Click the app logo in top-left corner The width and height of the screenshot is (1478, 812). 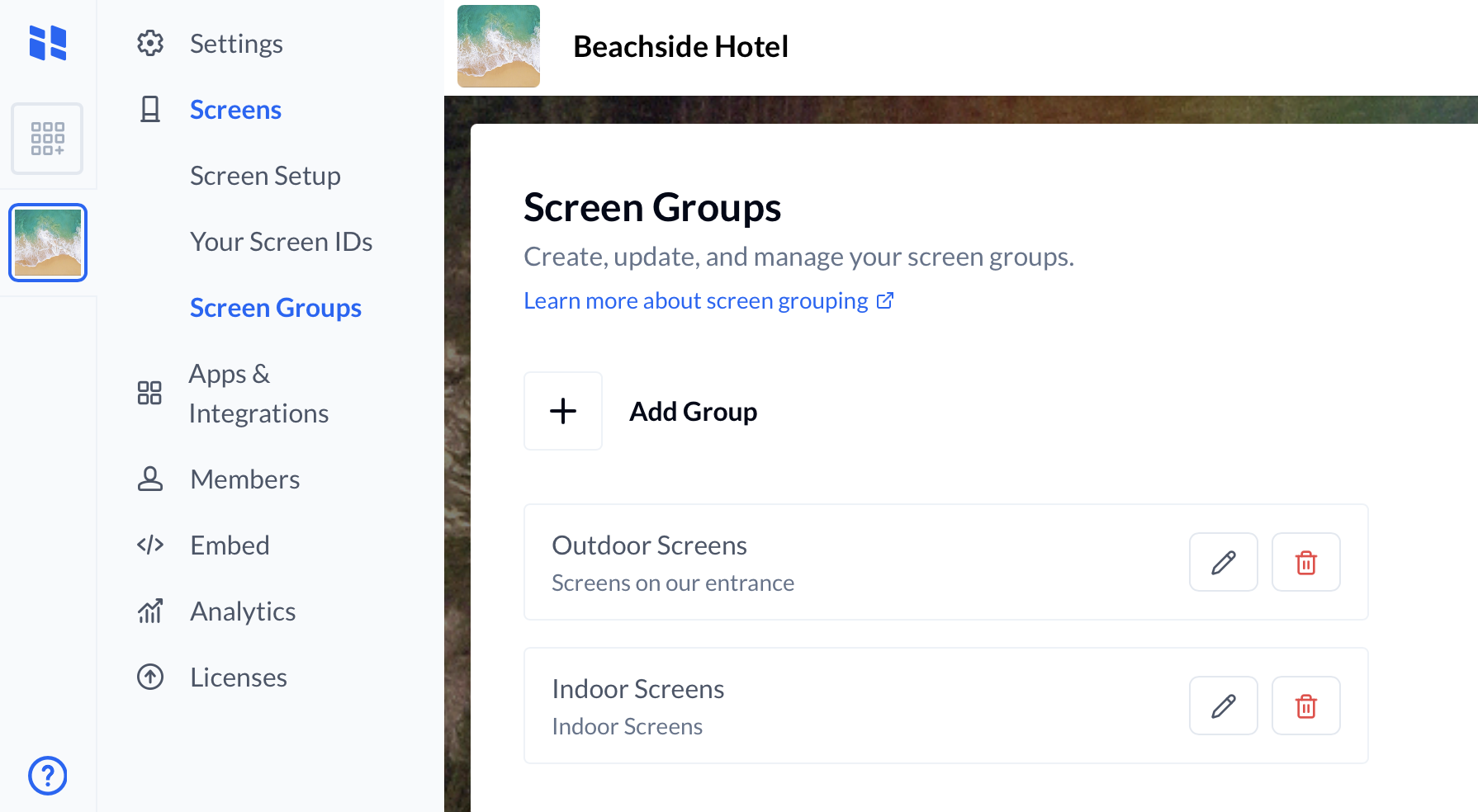(x=48, y=43)
